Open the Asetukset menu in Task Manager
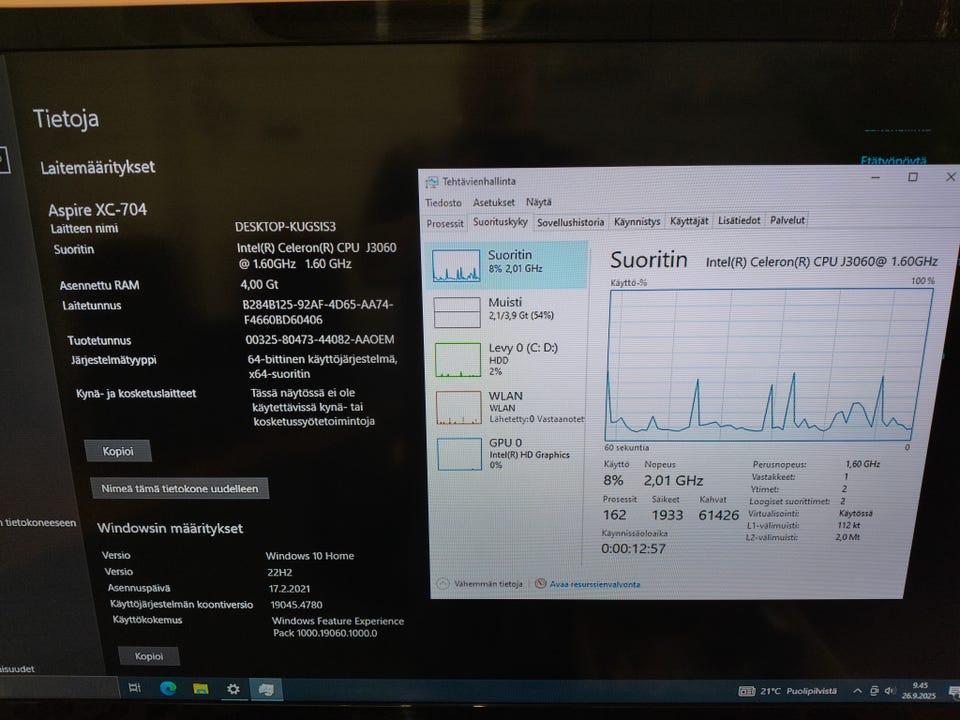 click(x=493, y=202)
